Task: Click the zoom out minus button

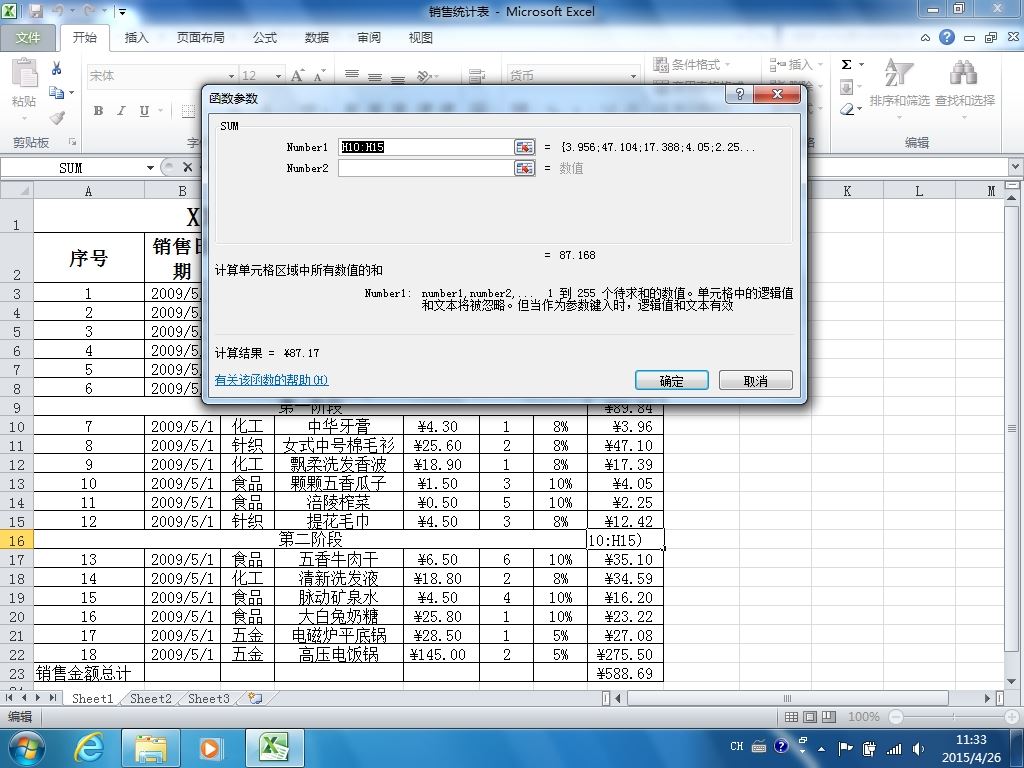Action: (x=896, y=717)
